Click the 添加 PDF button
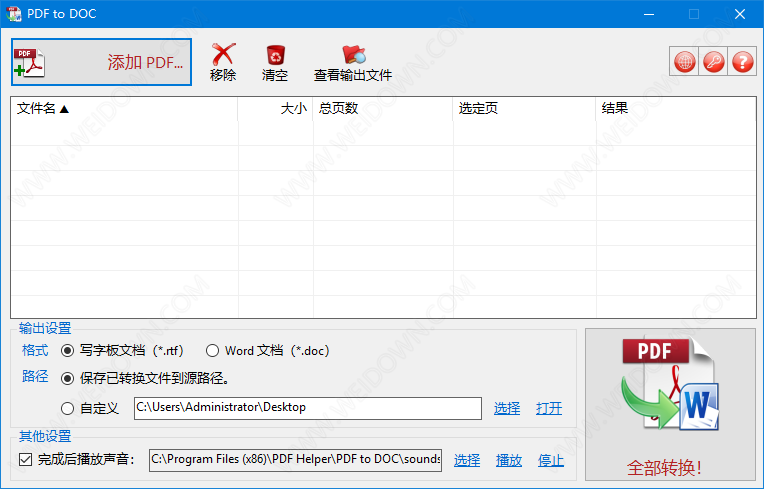The height and width of the screenshot is (489, 764). point(101,62)
